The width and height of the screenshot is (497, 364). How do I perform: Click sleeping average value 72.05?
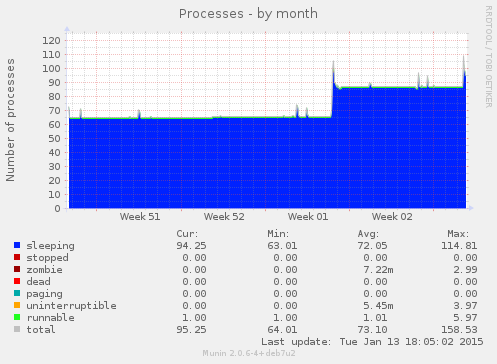372,246
